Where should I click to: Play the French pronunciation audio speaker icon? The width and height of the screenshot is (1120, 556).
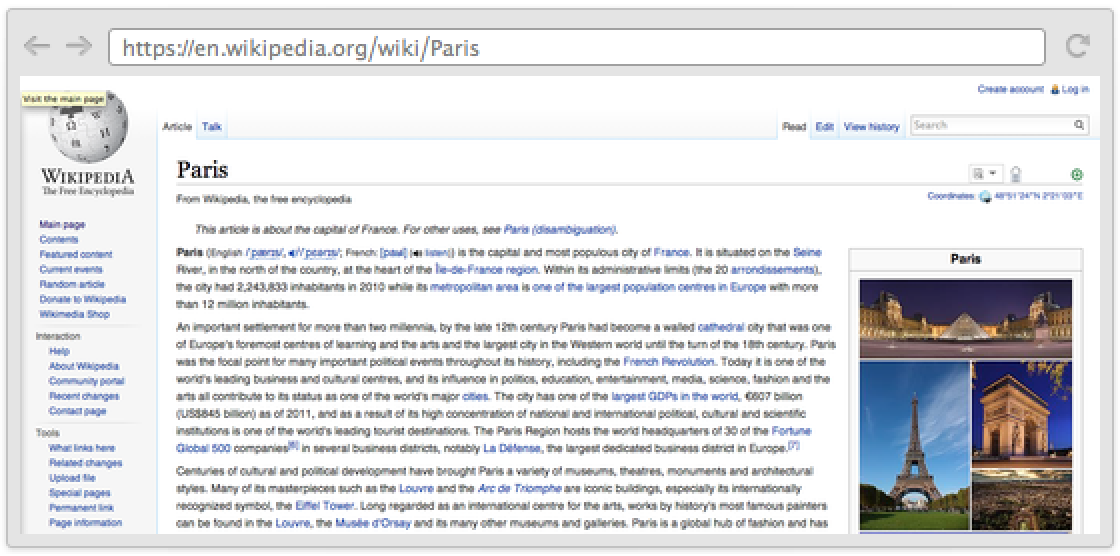point(416,253)
